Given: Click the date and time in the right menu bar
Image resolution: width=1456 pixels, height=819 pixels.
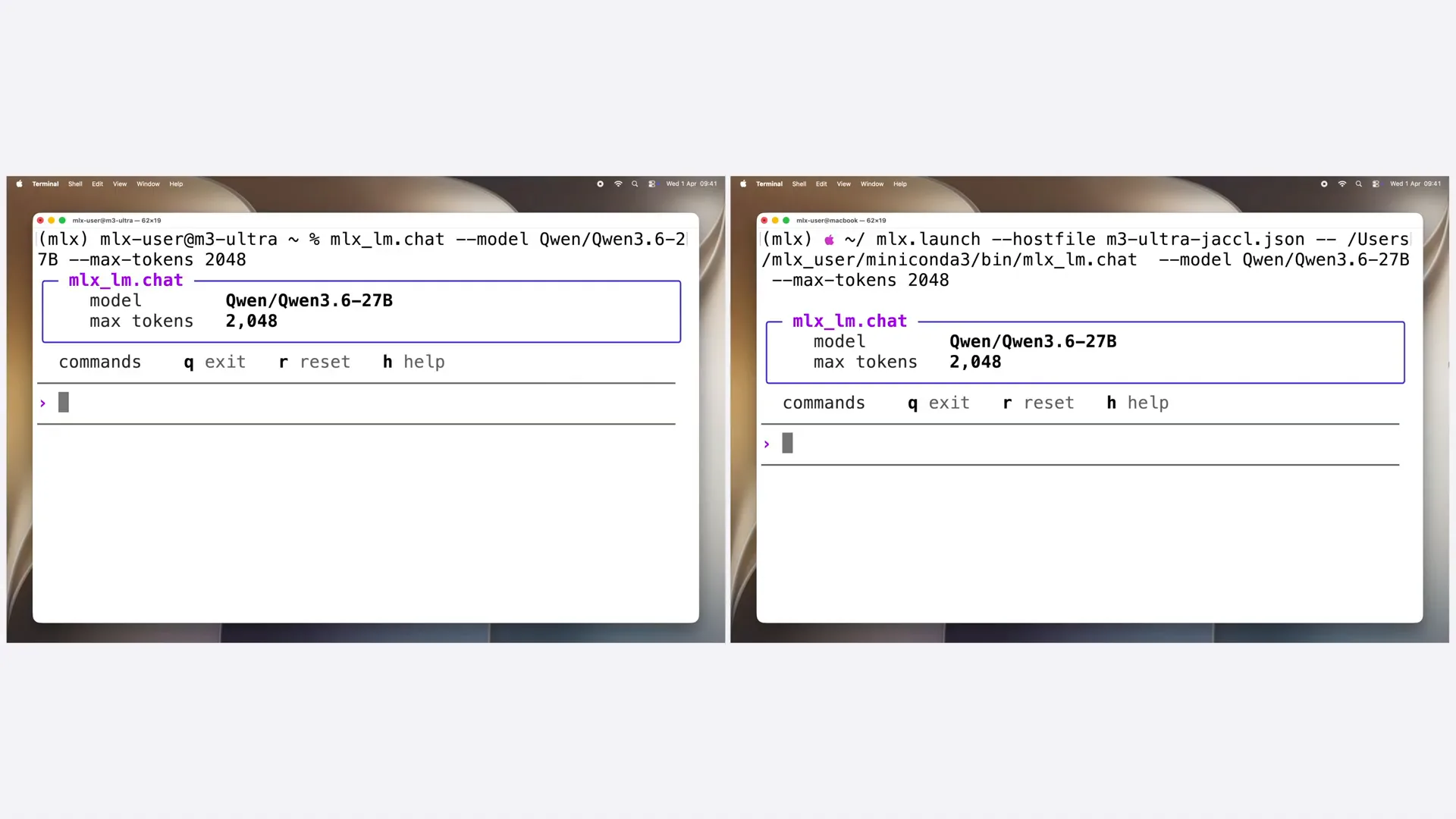Looking at the screenshot, I should click(1415, 184).
